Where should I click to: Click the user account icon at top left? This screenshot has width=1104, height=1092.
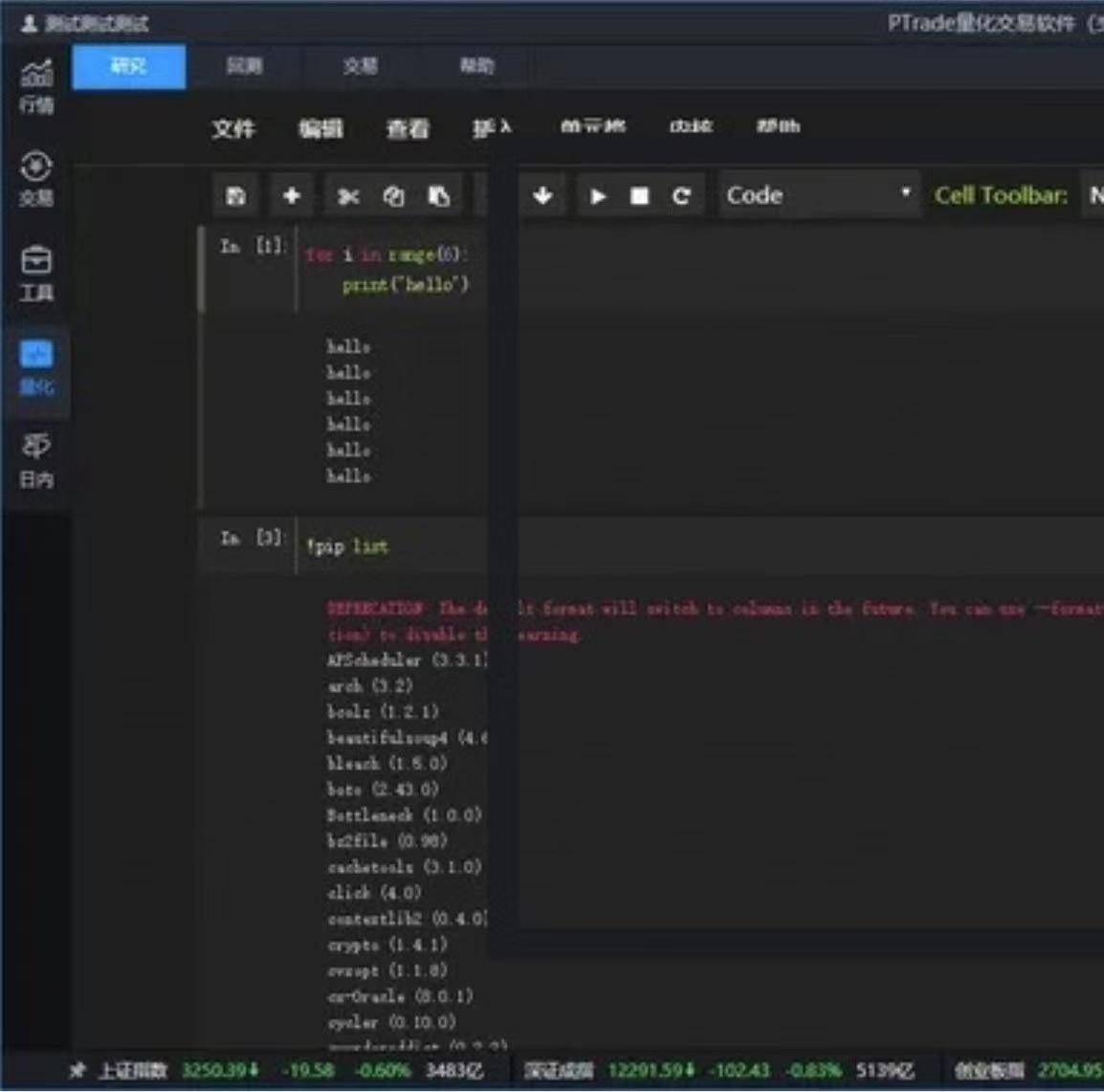[30, 24]
